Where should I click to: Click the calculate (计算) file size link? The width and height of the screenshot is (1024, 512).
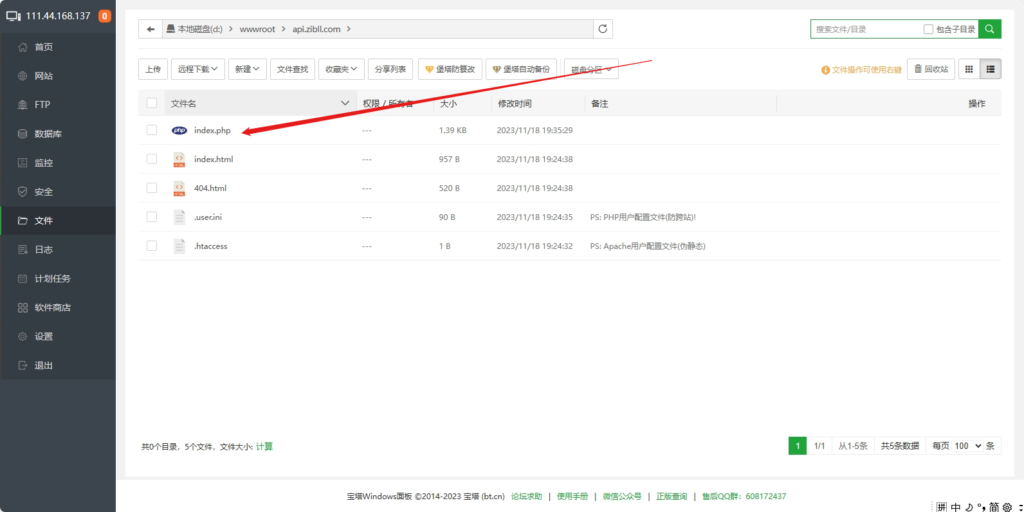pos(264,446)
